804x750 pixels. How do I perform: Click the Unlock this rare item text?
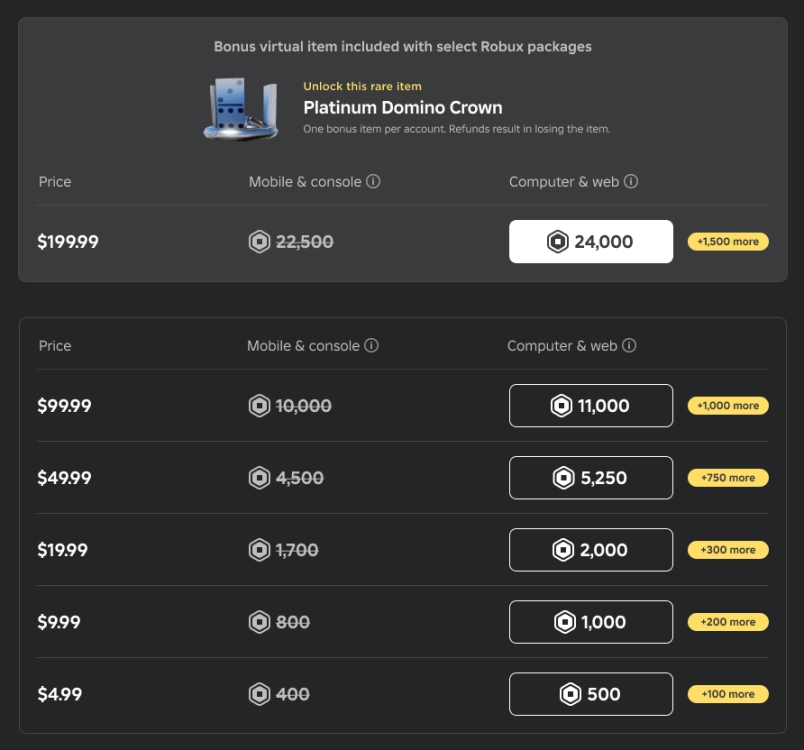pyautogui.click(x=361, y=85)
